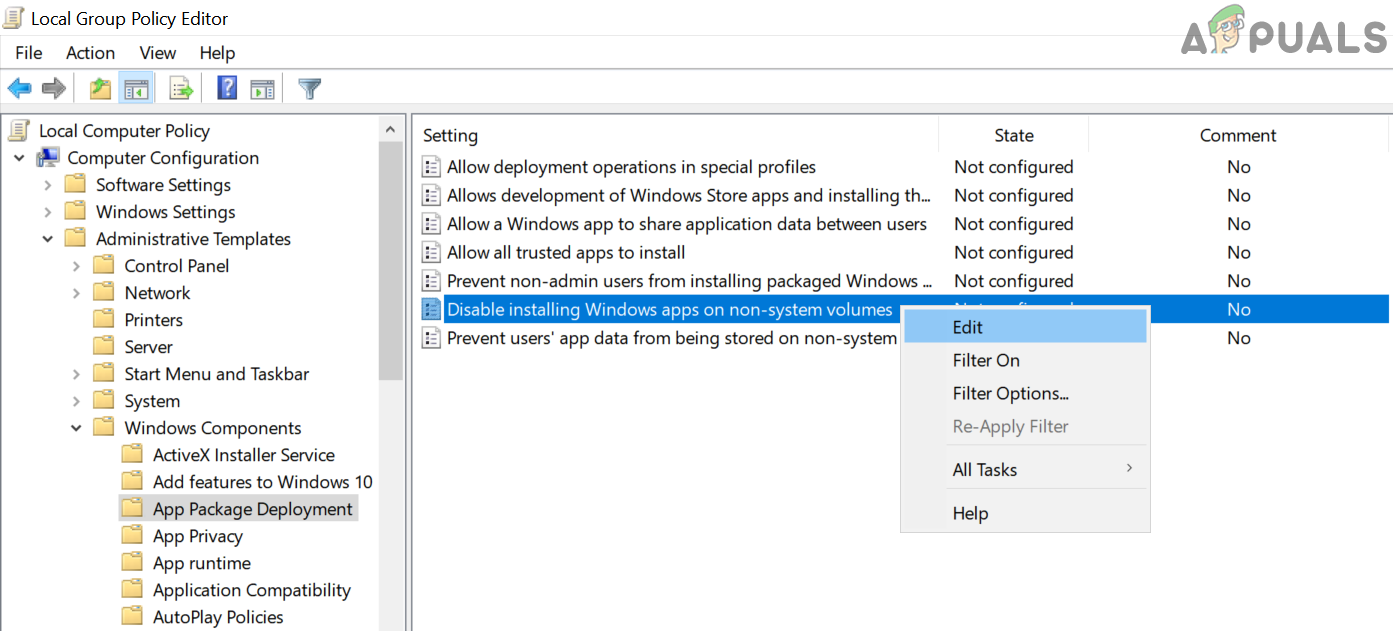Collapse the Windows Components folder
Viewport: 1393px width, 631px height.
76,428
